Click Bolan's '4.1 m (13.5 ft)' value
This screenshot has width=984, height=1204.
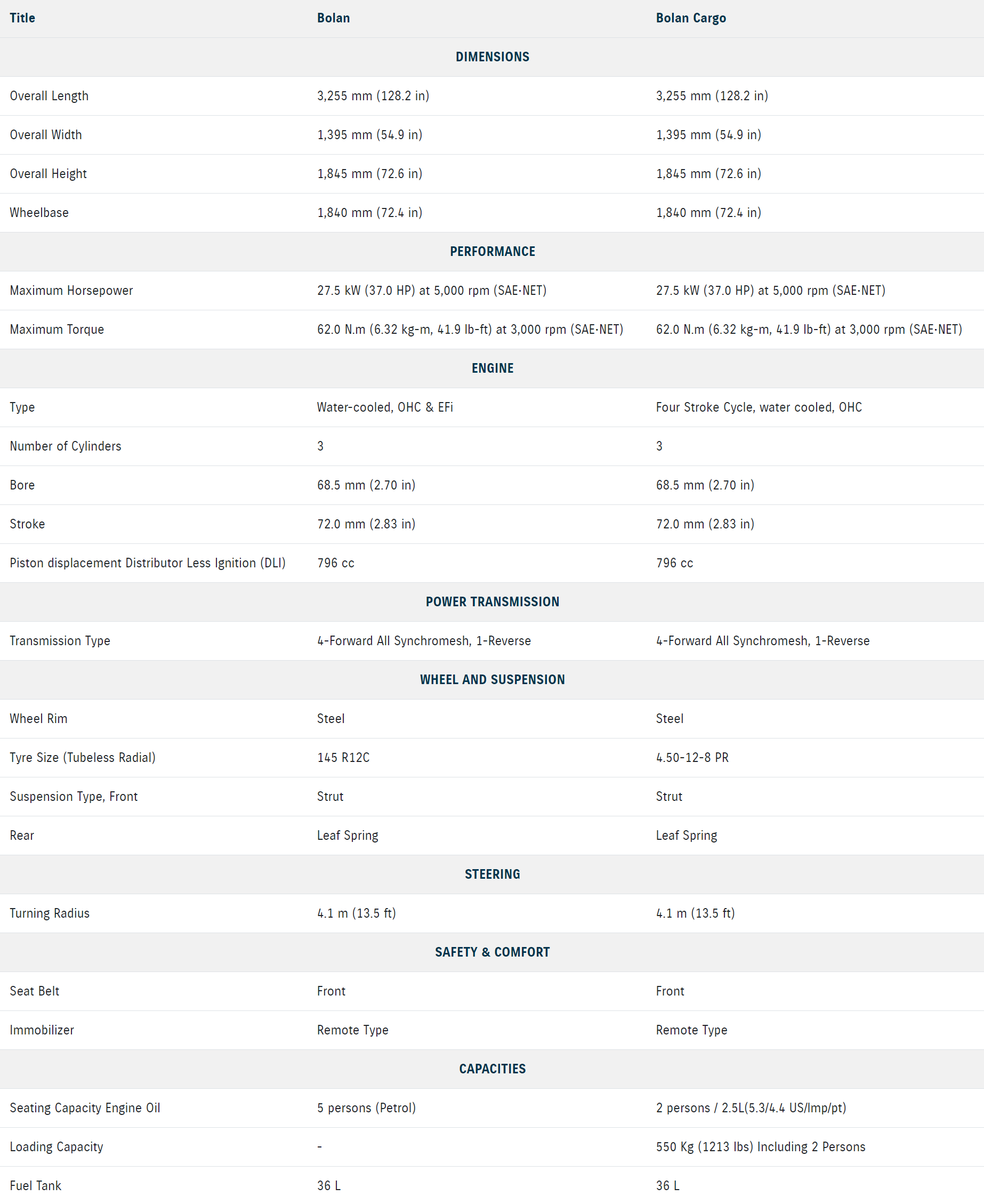point(357,913)
